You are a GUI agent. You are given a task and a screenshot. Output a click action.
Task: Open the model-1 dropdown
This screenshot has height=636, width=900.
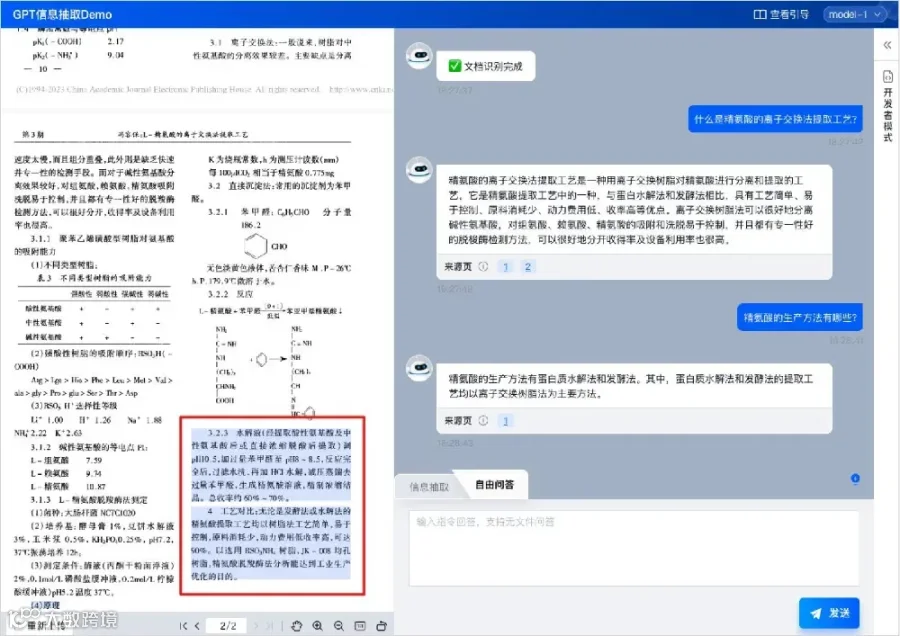pos(854,14)
